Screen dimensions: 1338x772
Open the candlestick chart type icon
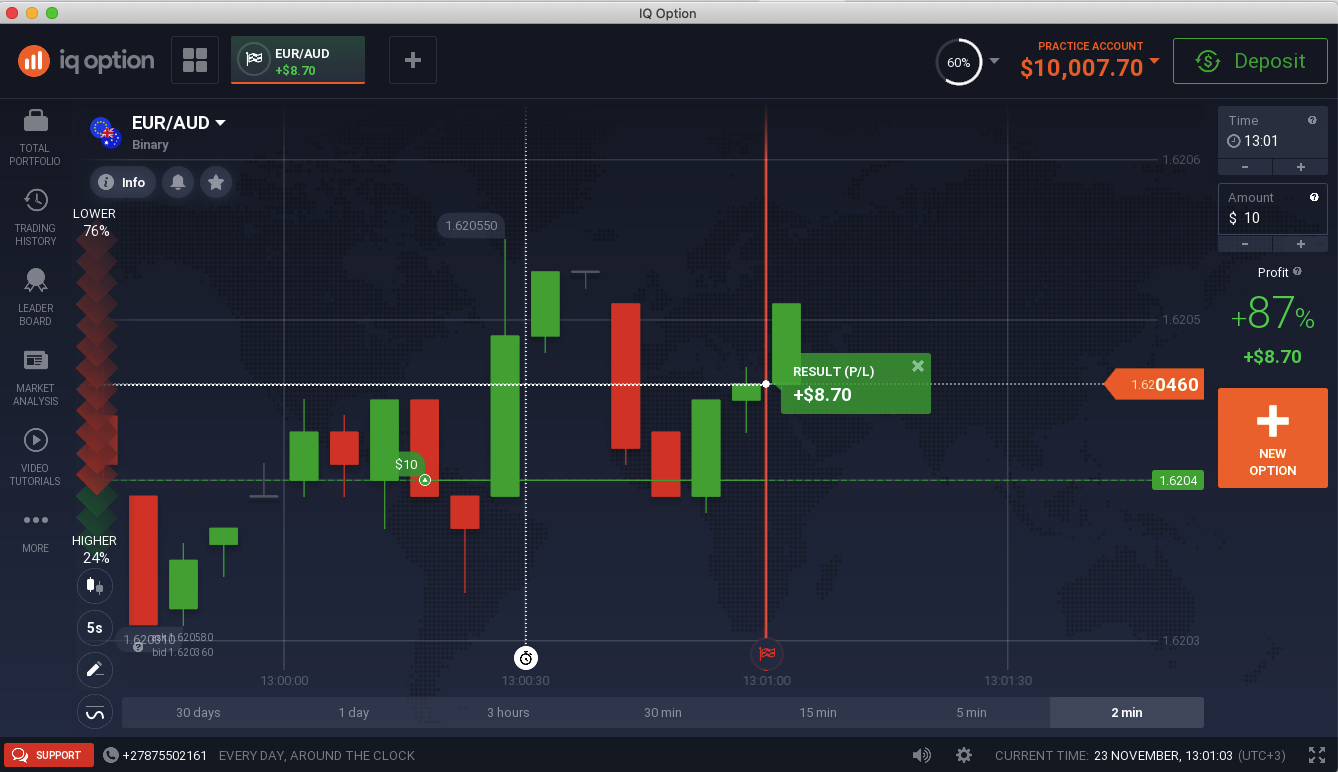pyautogui.click(x=95, y=585)
